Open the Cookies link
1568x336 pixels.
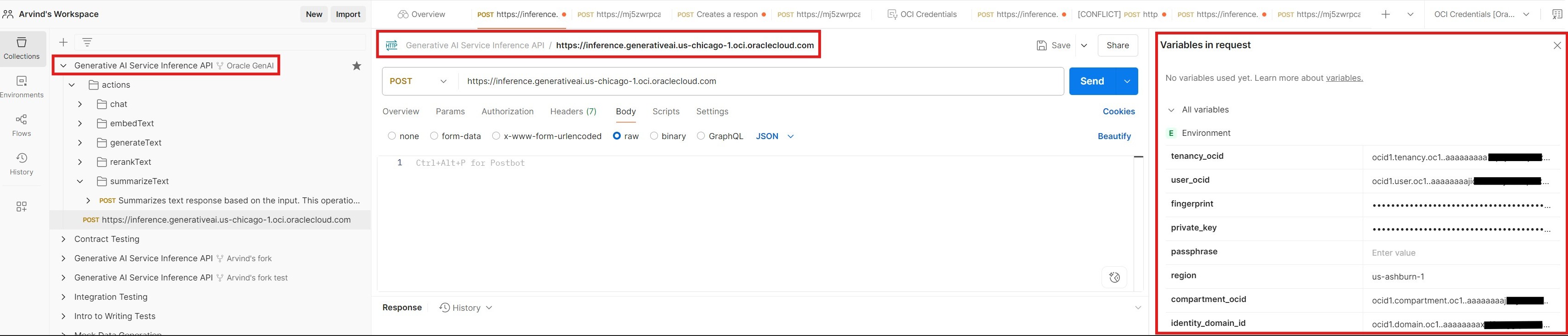point(1119,112)
